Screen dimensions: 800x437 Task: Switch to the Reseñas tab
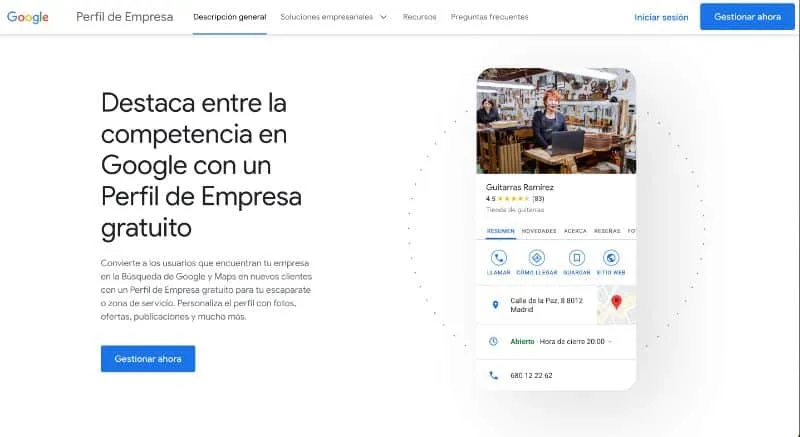(607, 231)
